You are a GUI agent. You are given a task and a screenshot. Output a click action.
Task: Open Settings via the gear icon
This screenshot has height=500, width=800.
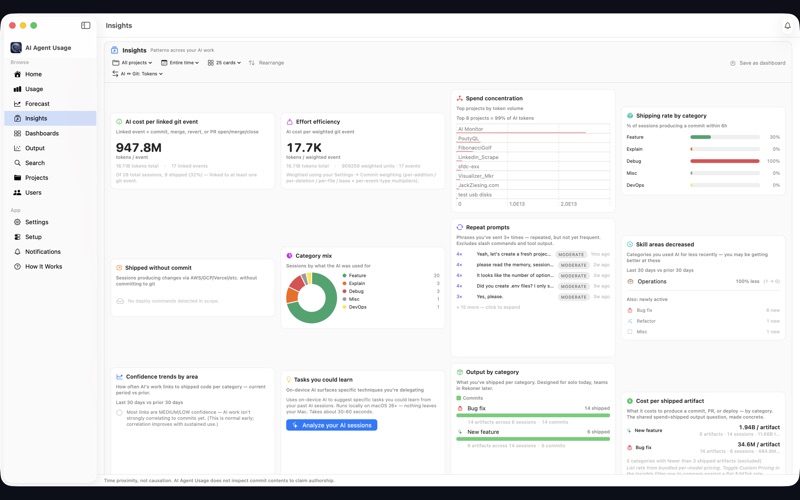(17, 222)
